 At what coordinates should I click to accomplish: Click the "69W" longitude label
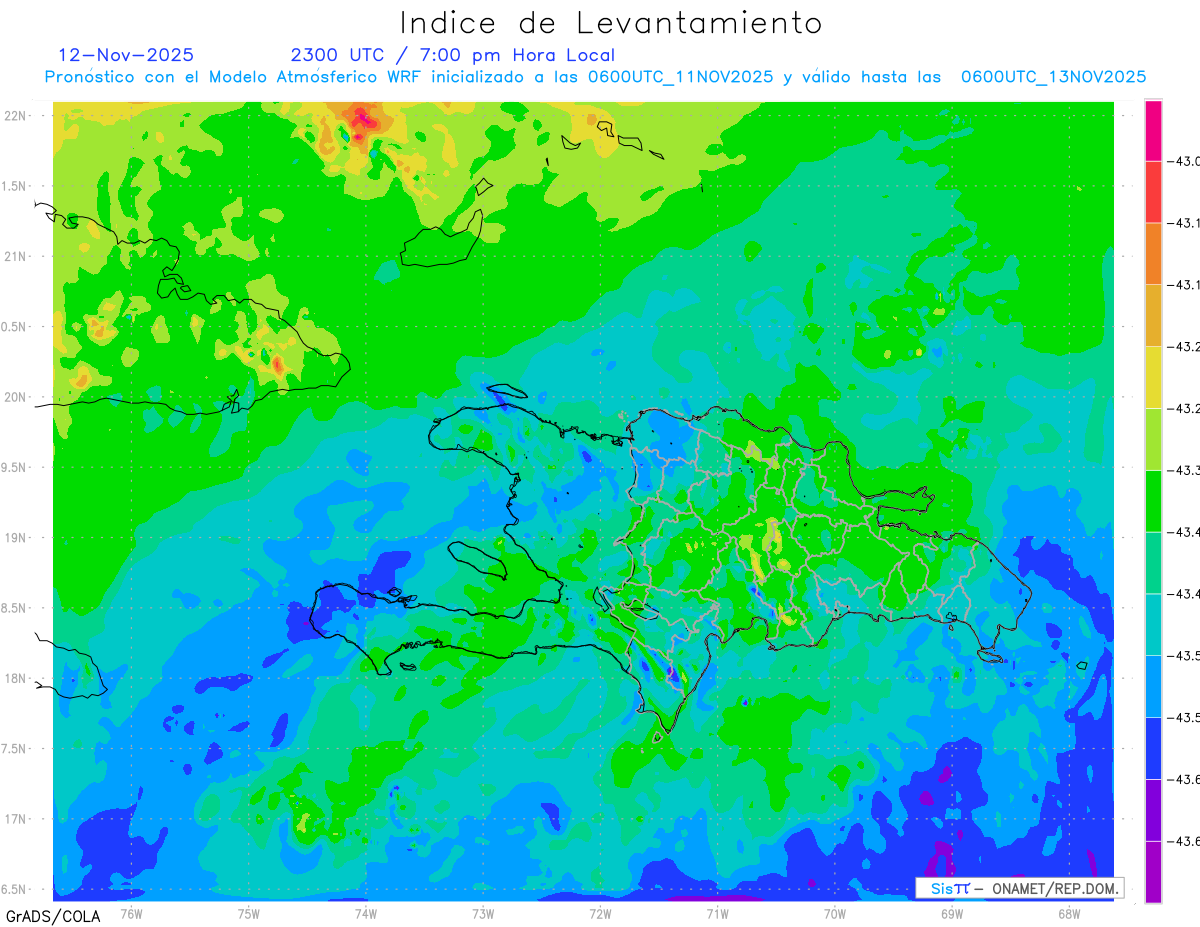pos(952,913)
